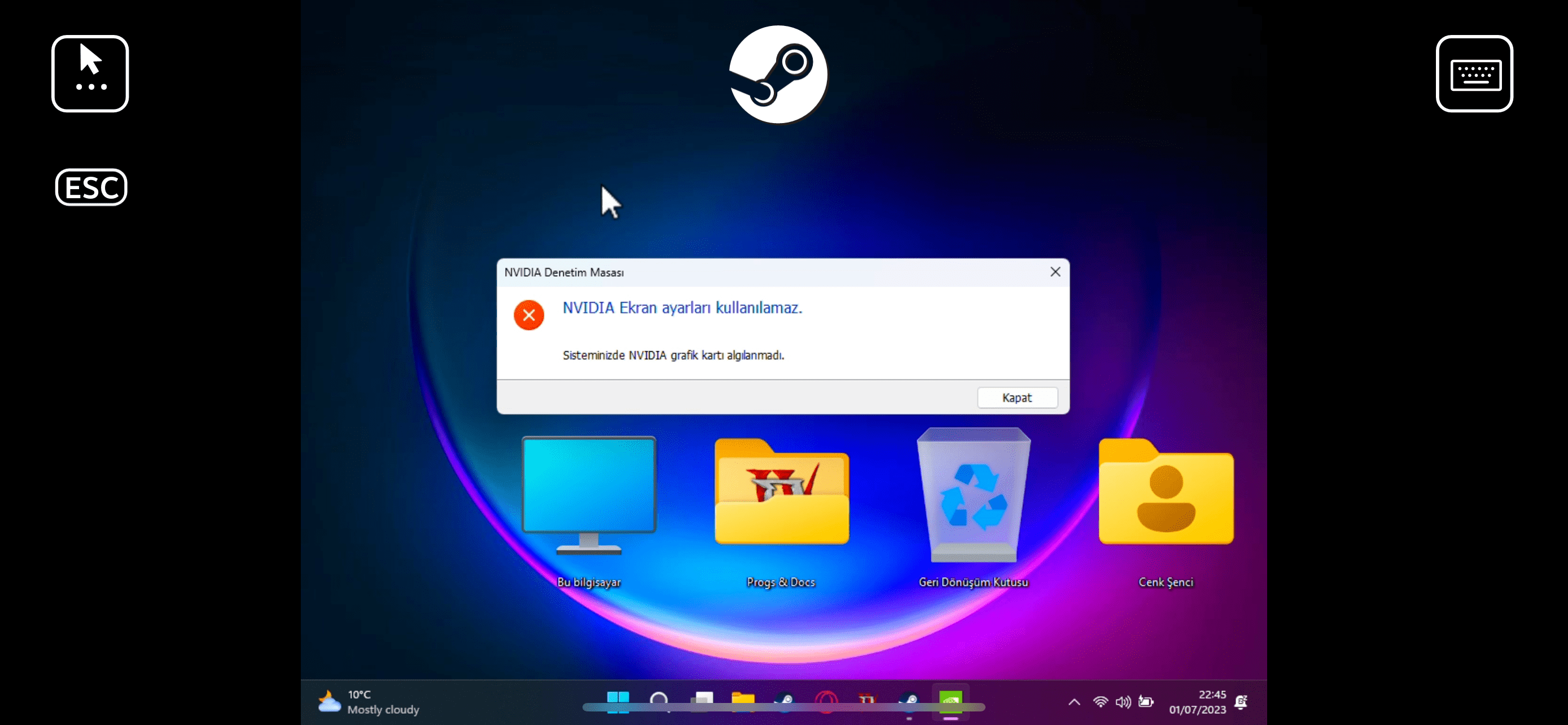Click the 'NVIDIA Ekran ayarları kullanılamaz.' heading
This screenshot has height=725, width=1568.
coord(682,308)
